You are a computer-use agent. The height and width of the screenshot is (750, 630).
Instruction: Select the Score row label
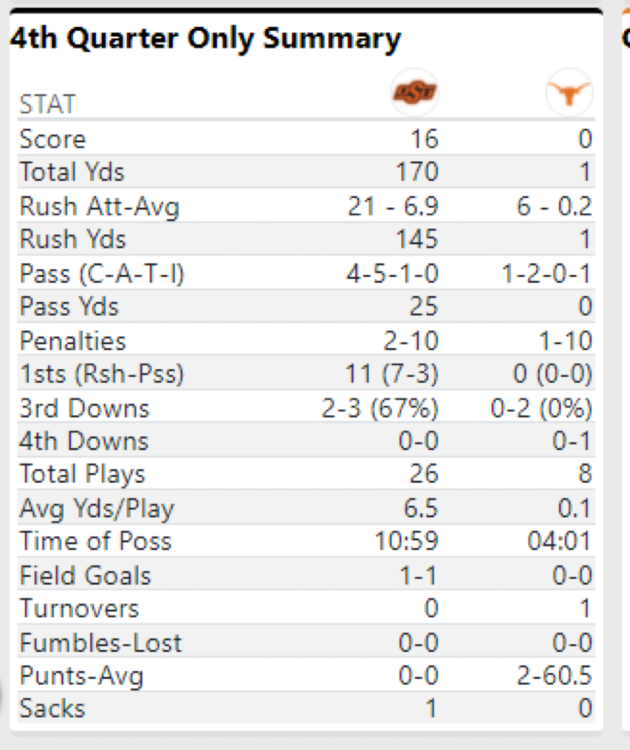point(52,139)
